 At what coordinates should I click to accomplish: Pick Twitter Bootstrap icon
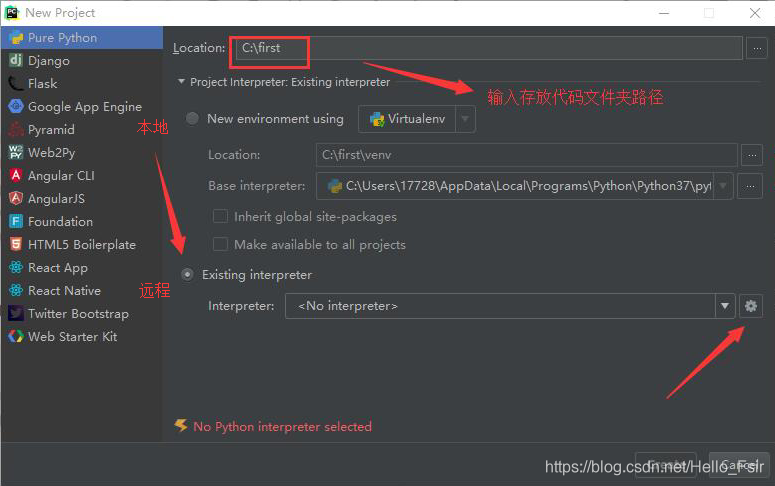tap(16, 313)
